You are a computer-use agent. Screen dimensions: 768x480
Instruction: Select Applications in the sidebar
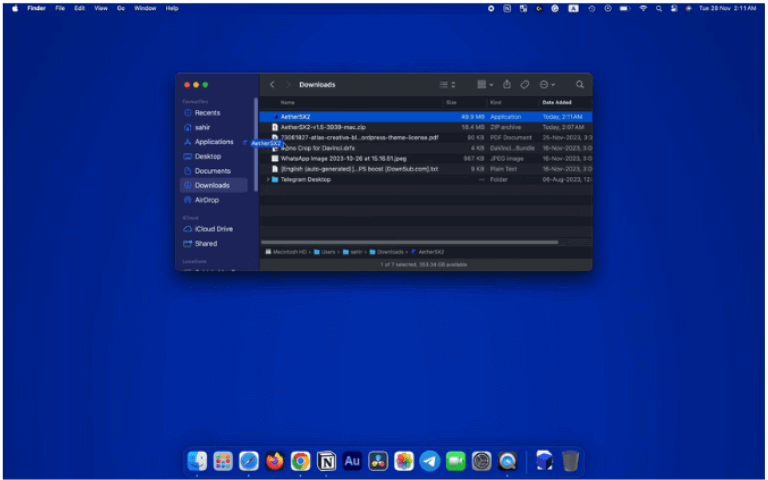pyautogui.click(x=214, y=142)
